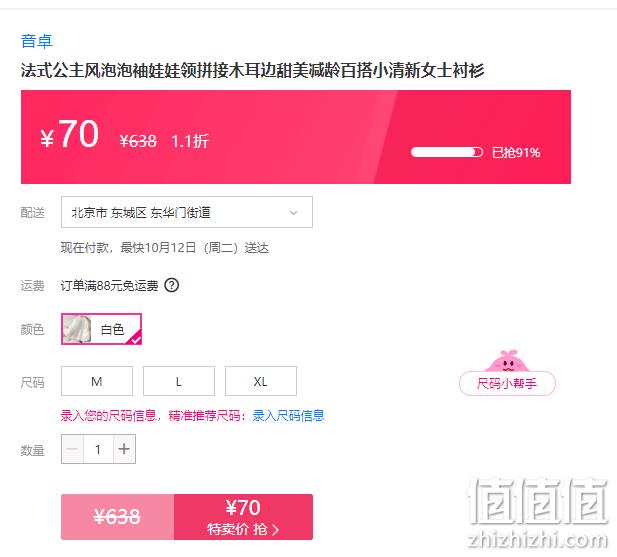Select size M
Image resolution: width=617 pixels, height=557 pixels.
[97, 381]
